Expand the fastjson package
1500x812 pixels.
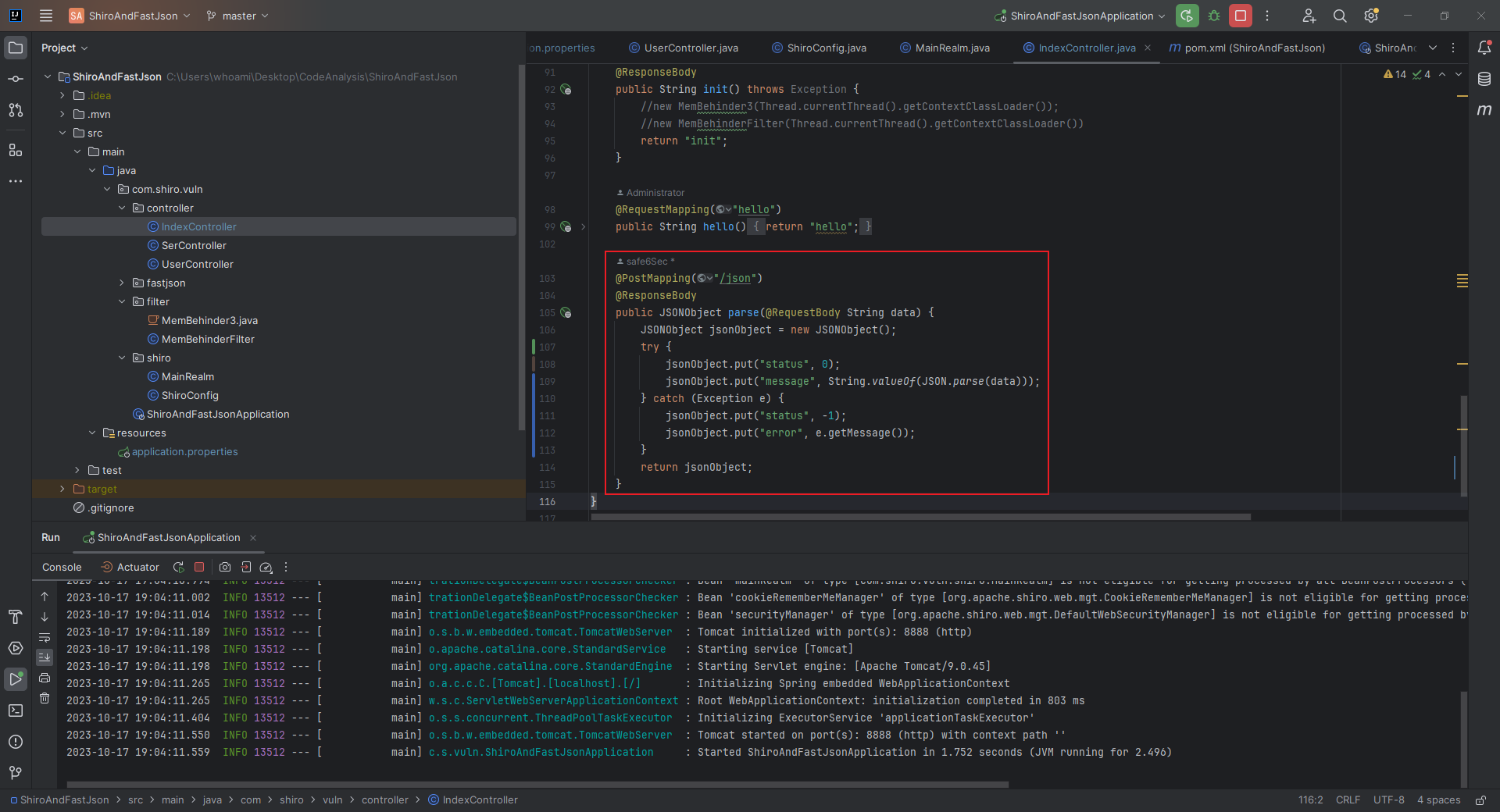[122, 283]
